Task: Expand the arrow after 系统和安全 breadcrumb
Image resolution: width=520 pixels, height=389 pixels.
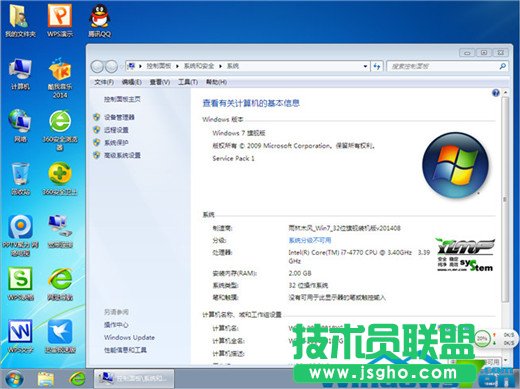Action: [x=220, y=66]
